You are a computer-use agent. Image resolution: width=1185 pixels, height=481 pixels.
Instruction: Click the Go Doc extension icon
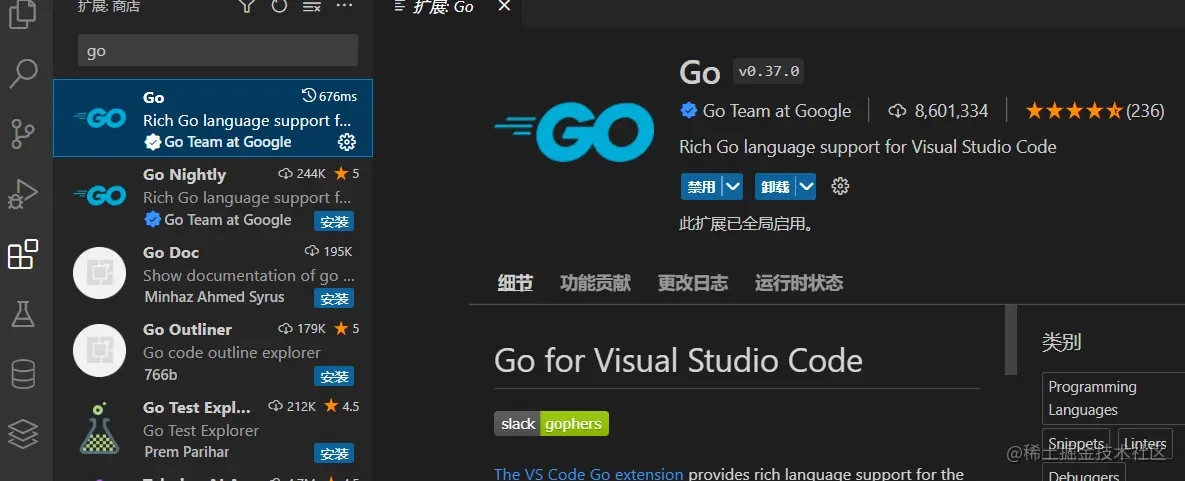tap(99, 273)
